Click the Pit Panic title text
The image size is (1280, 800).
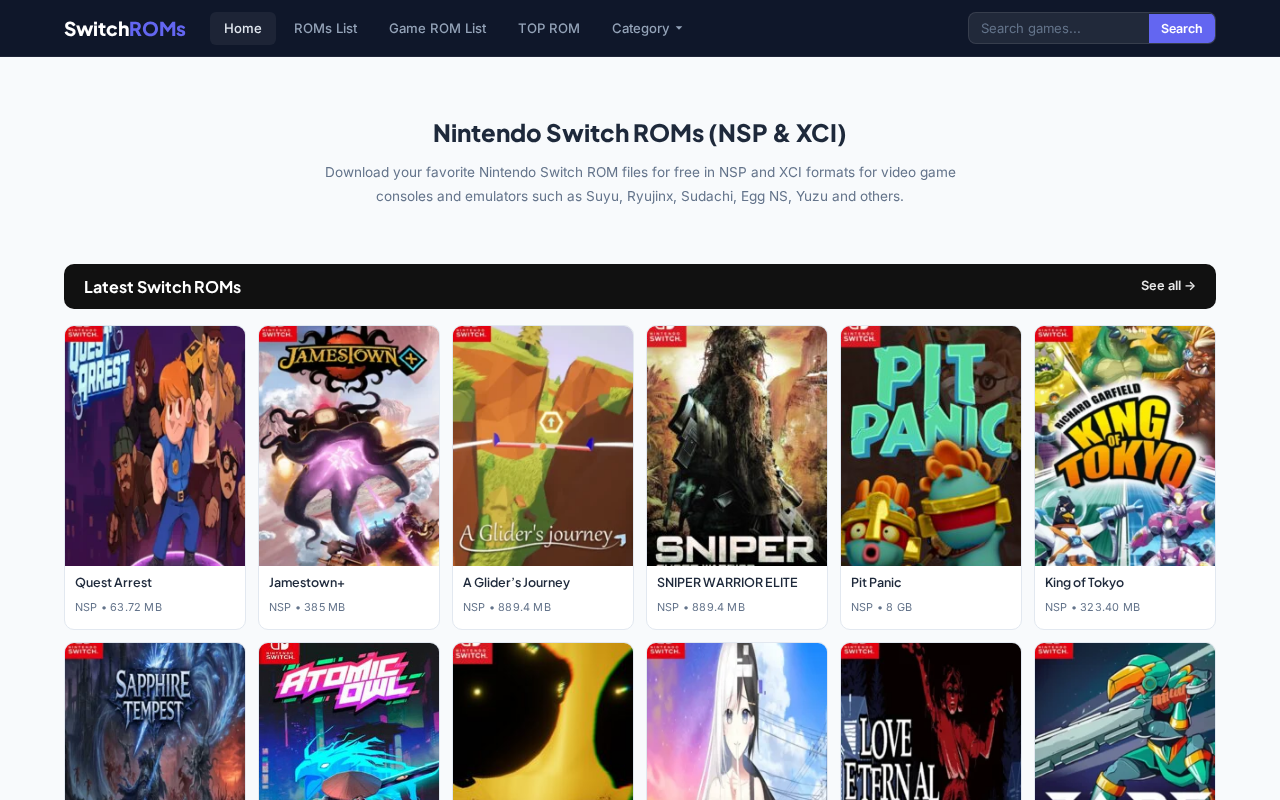tap(876, 582)
